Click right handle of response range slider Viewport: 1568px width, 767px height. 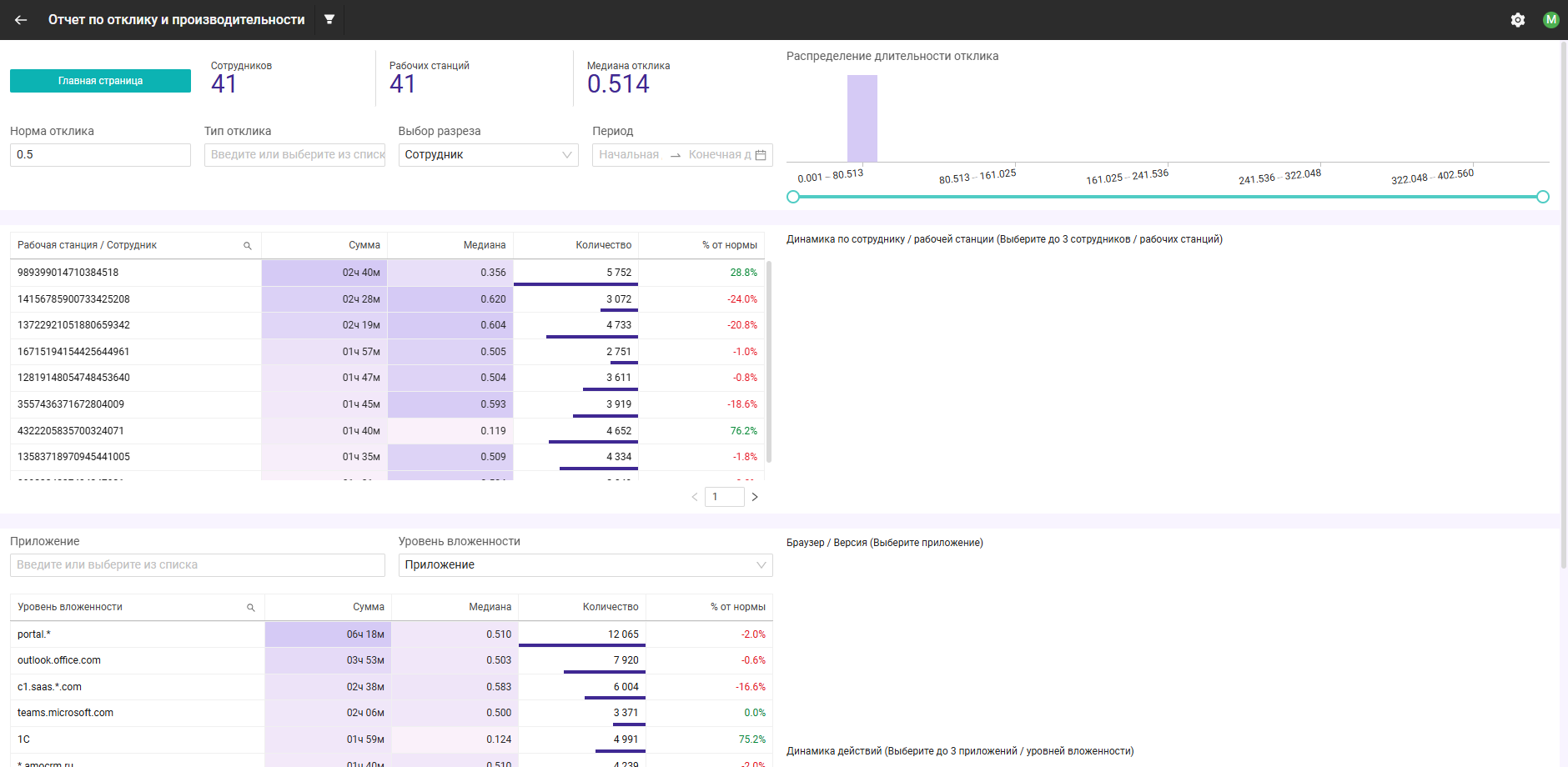[1543, 197]
